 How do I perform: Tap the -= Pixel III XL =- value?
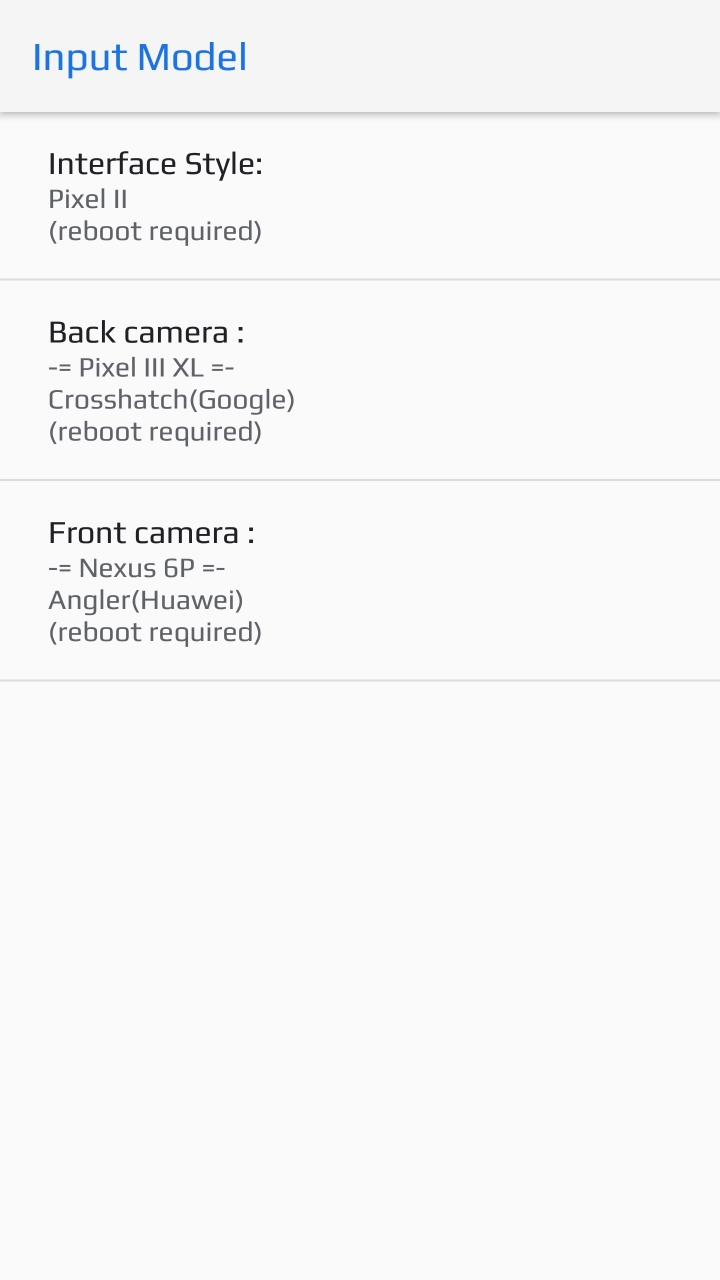(141, 367)
